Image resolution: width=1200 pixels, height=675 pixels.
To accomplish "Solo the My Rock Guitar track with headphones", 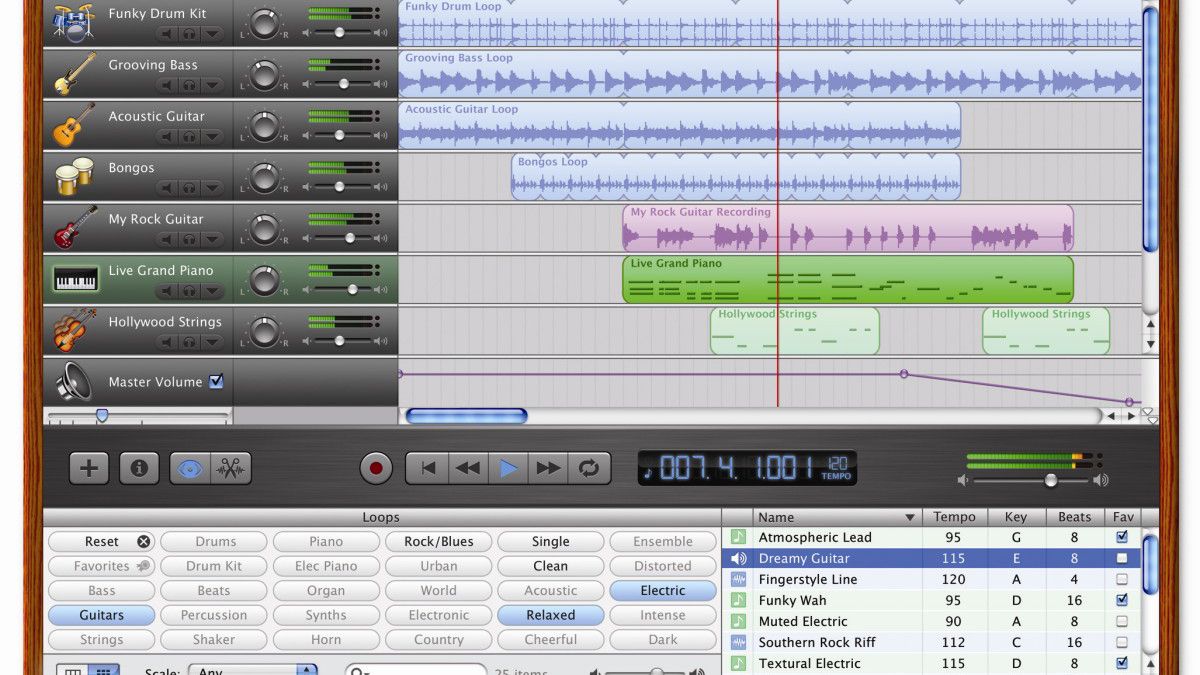I will [x=189, y=239].
